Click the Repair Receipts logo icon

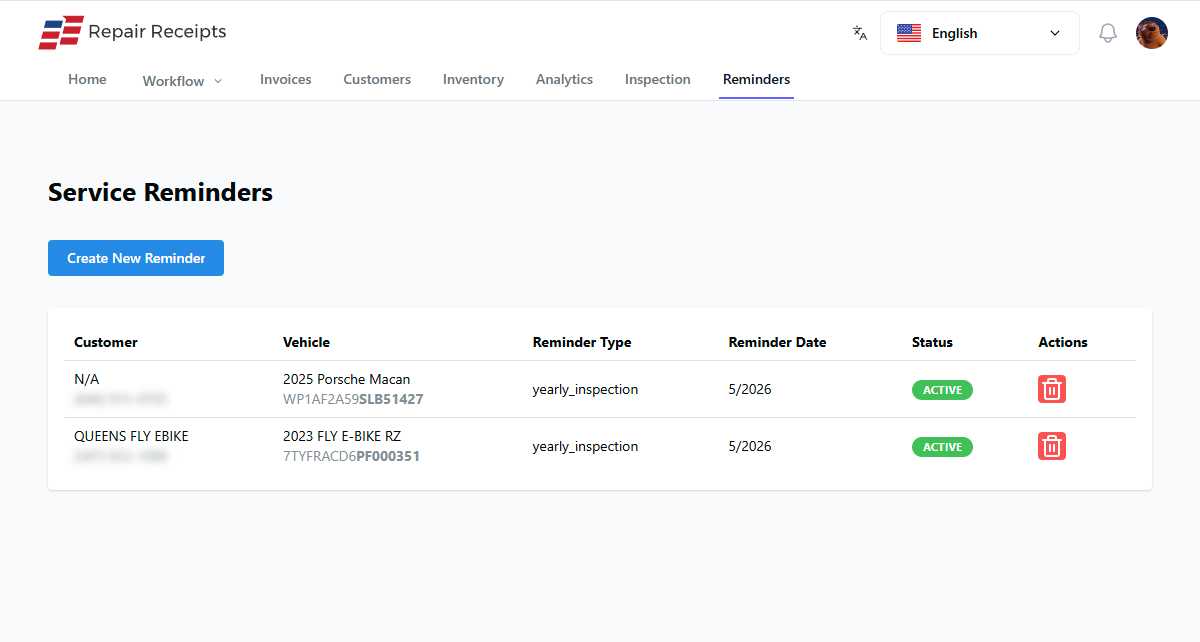60,33
